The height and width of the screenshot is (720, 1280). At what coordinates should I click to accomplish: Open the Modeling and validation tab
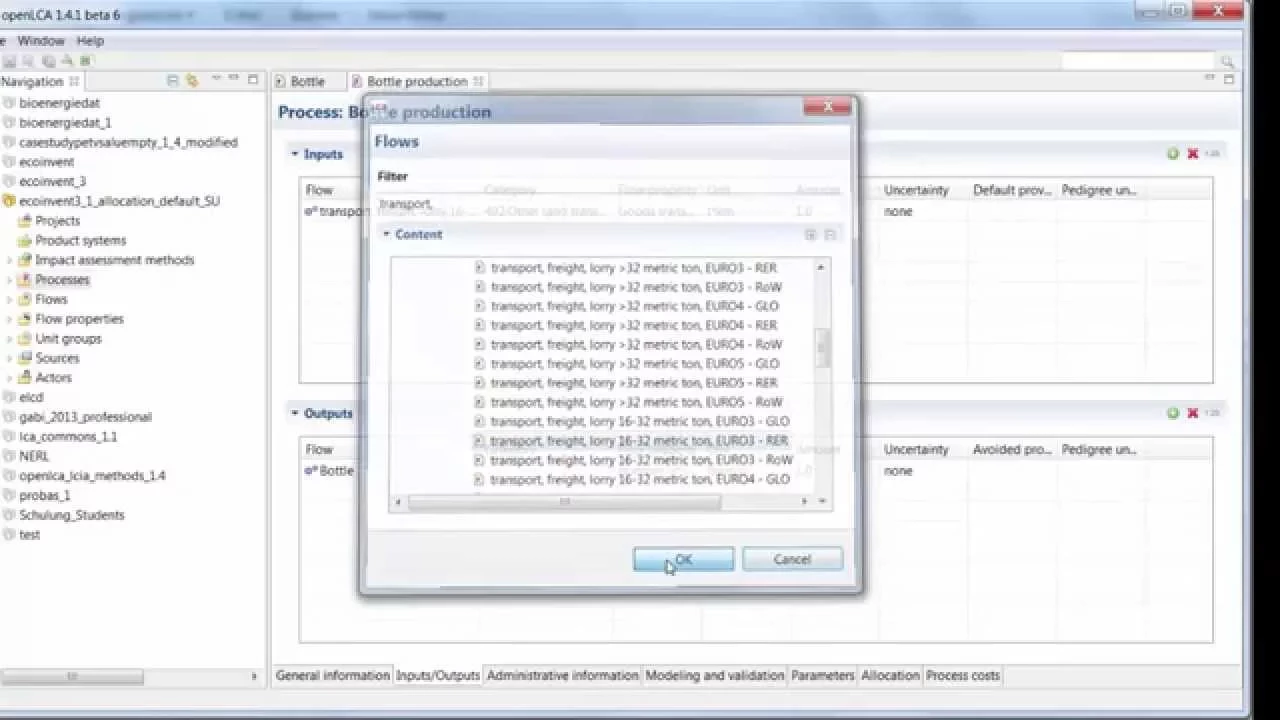714,675
